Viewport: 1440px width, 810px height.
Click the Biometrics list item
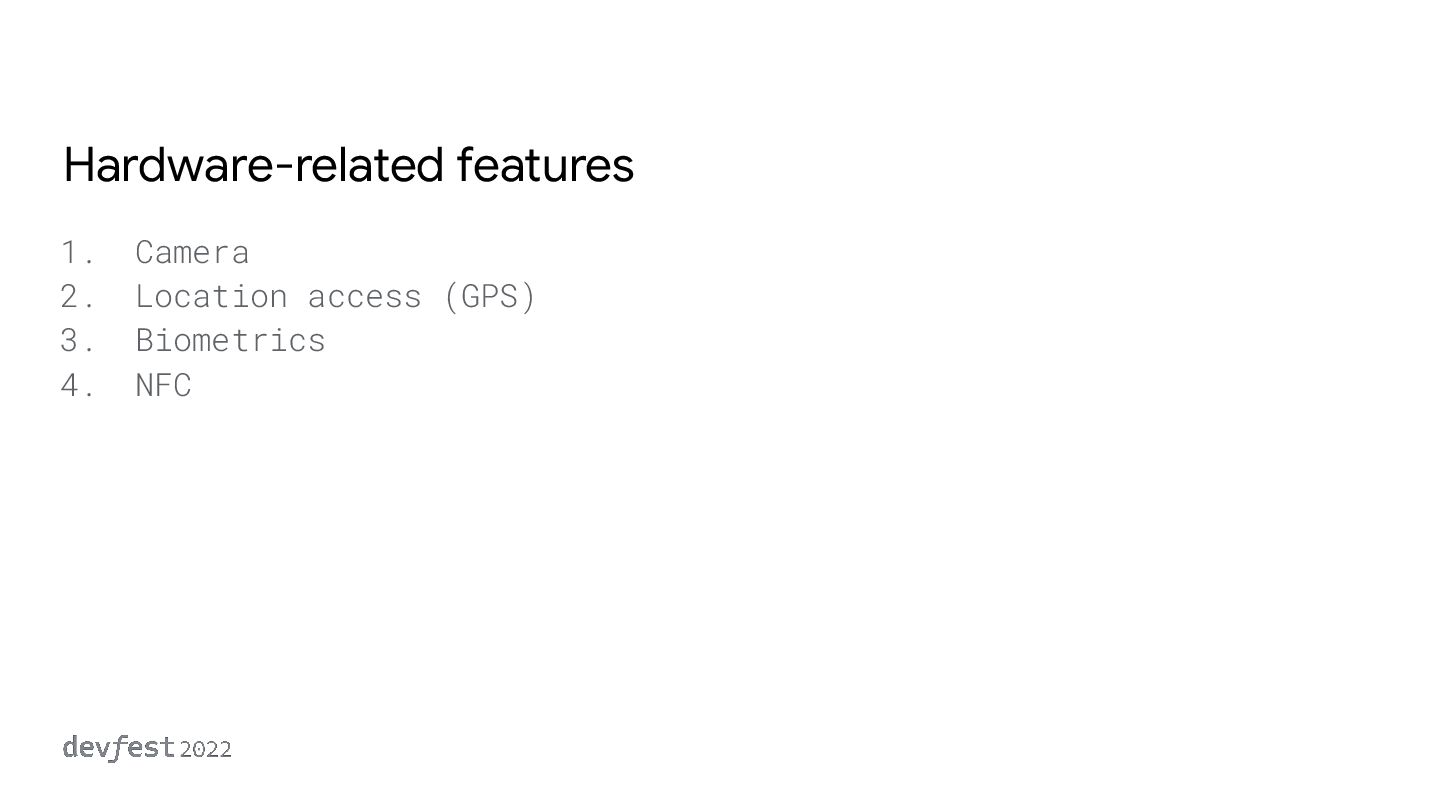pos(230,340)
